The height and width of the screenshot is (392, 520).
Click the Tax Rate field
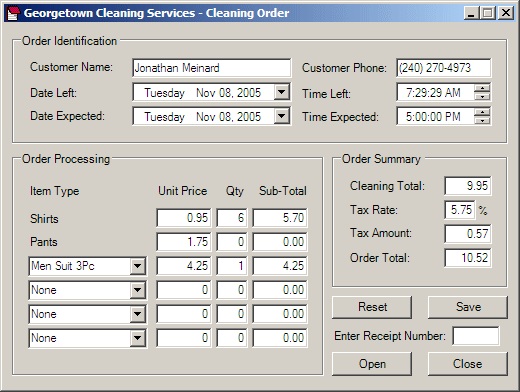pyautogui.click(x=460, y=210)
